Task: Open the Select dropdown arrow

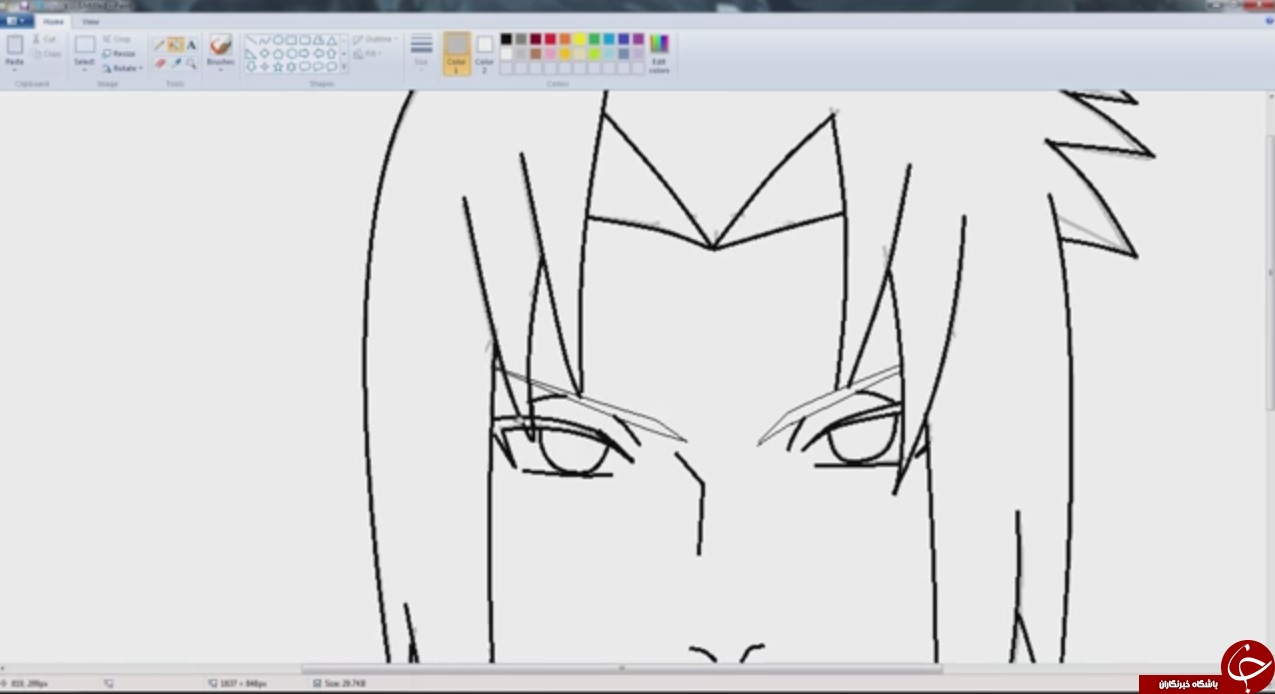Action: (85, 70)
